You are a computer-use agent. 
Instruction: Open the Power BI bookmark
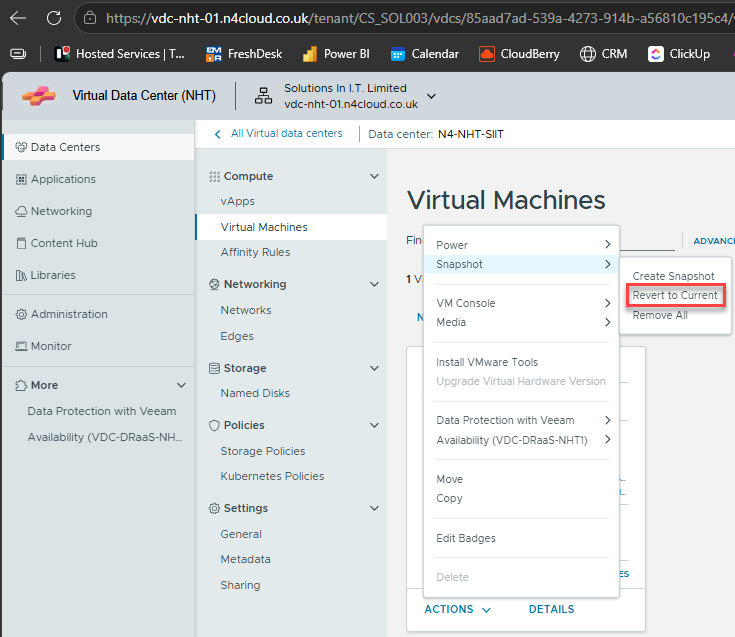click(336, 54)
